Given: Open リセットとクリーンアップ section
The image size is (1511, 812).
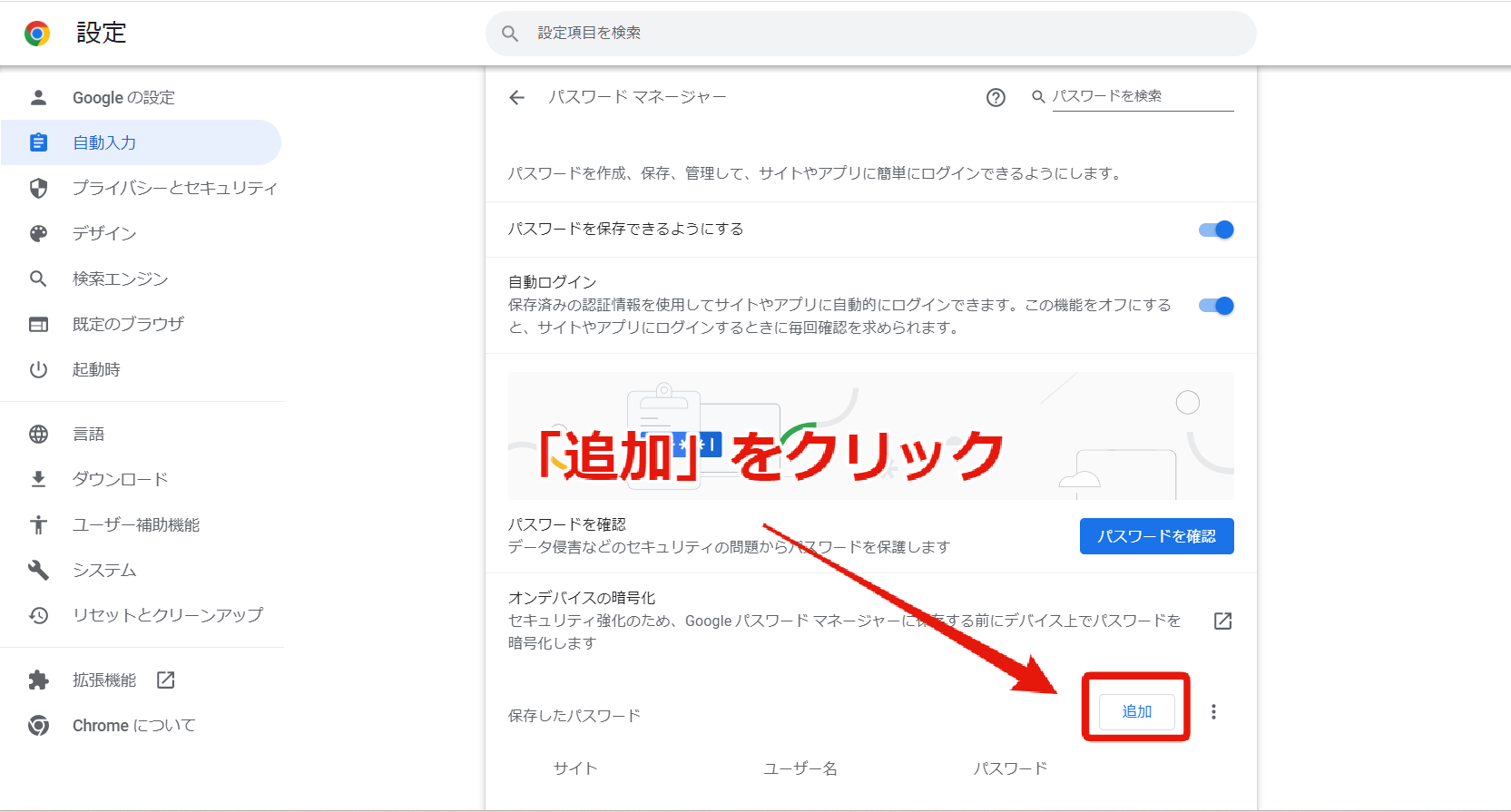Looking at the screenshot, I should click(141, 615).
